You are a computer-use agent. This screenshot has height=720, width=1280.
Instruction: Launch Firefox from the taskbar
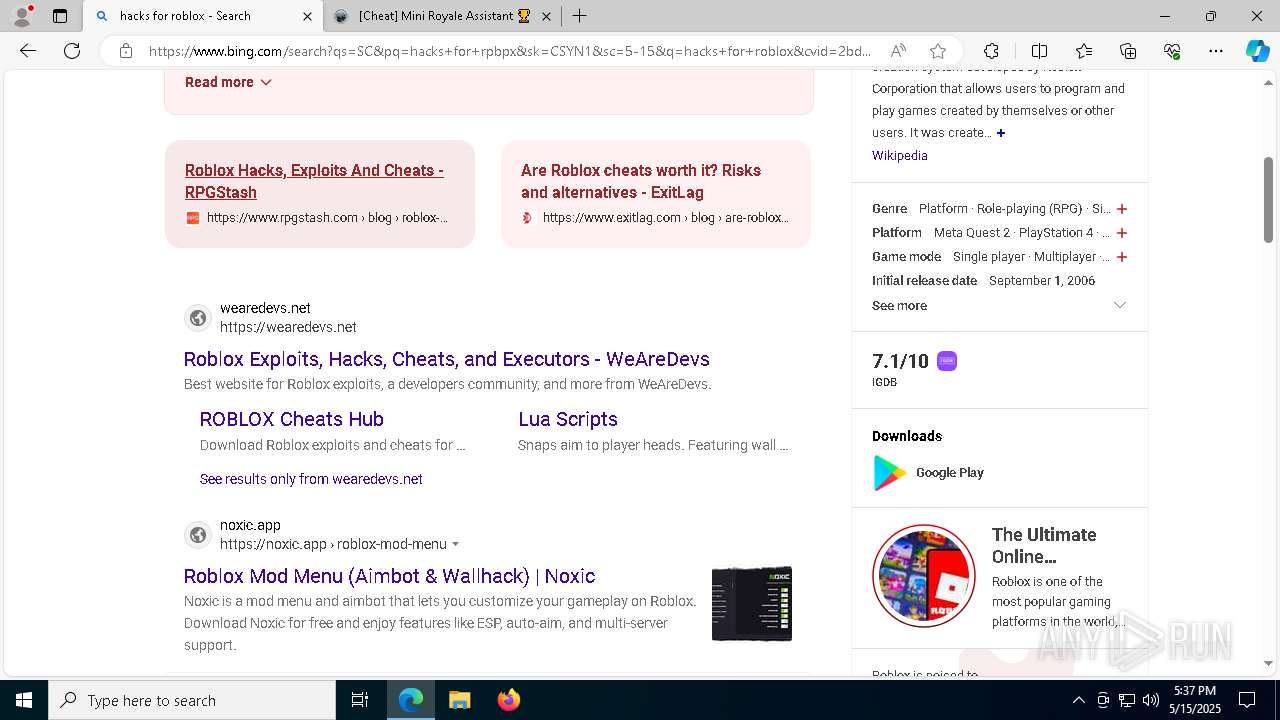click(x=509, y=700)
